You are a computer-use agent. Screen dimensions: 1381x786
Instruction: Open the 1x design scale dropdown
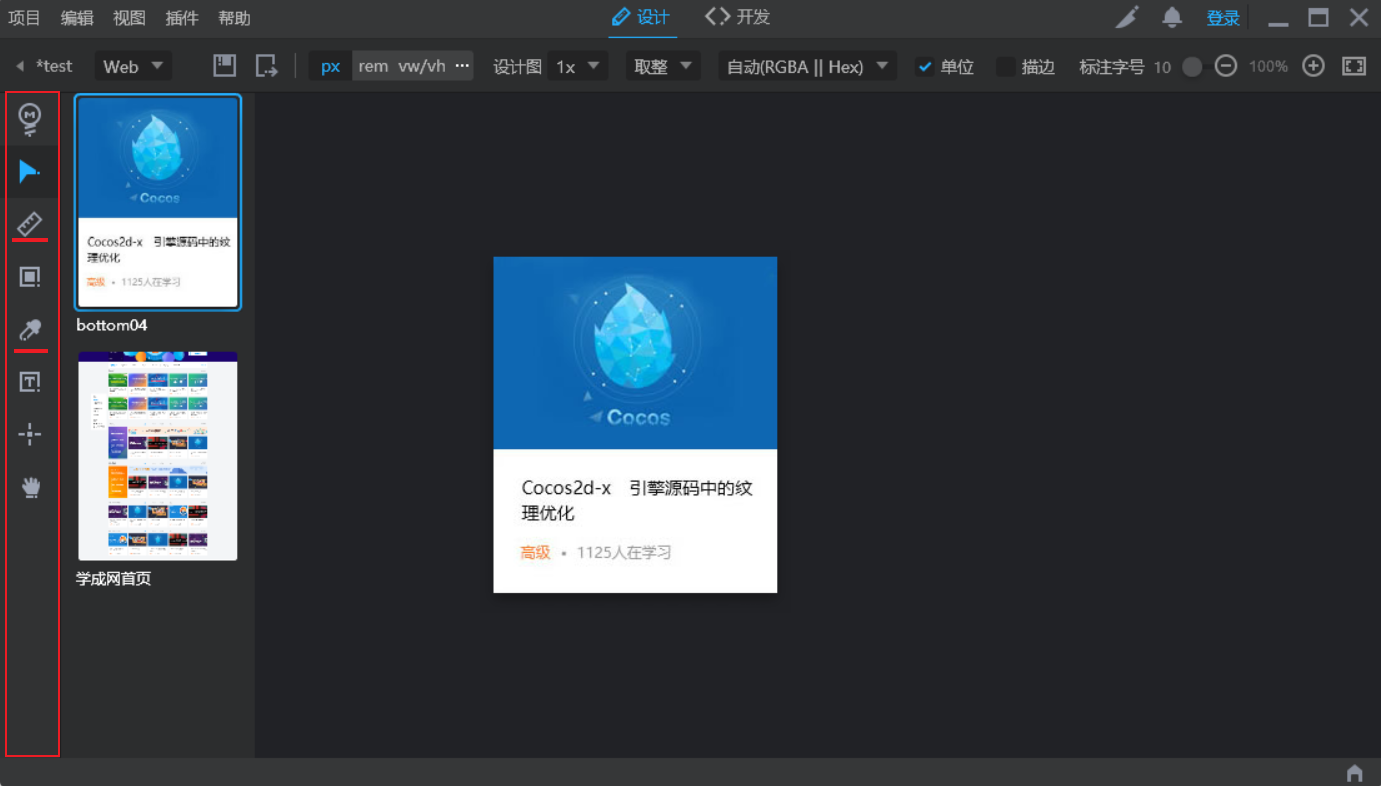(578, 66)
